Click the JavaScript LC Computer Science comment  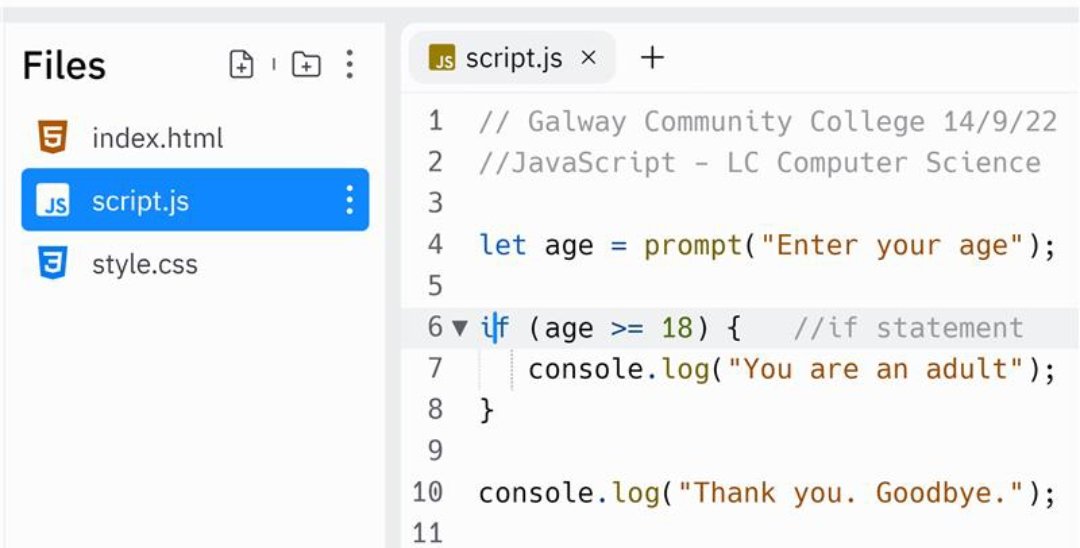pos(759,163)
